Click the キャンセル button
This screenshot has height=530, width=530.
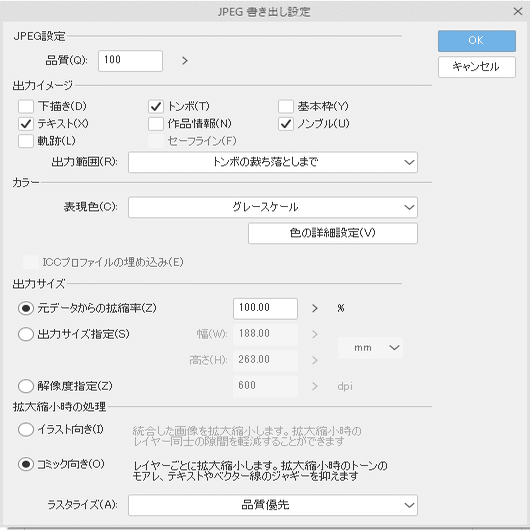coord(477,67)
